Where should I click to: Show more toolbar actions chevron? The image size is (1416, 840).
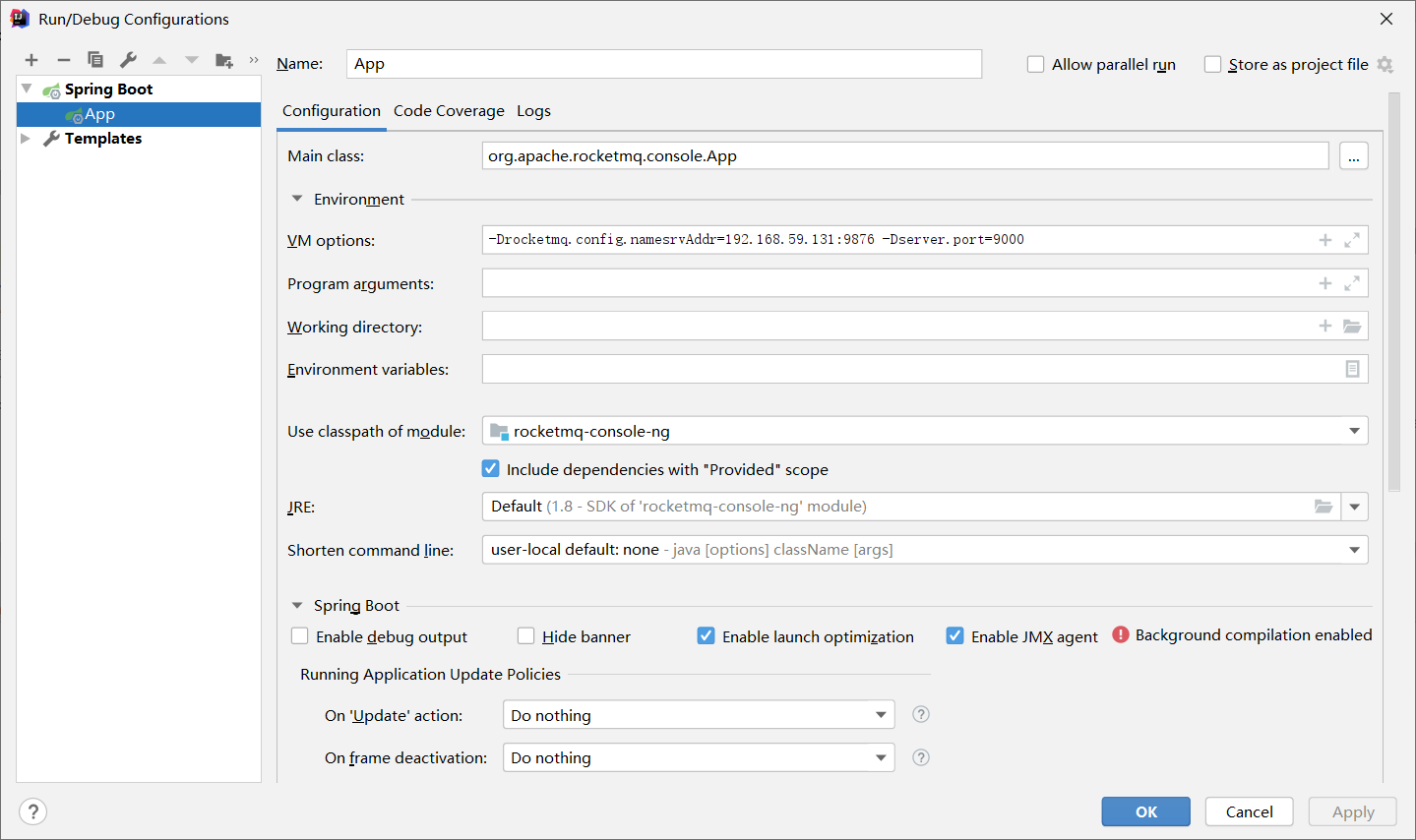pos(254,60)
